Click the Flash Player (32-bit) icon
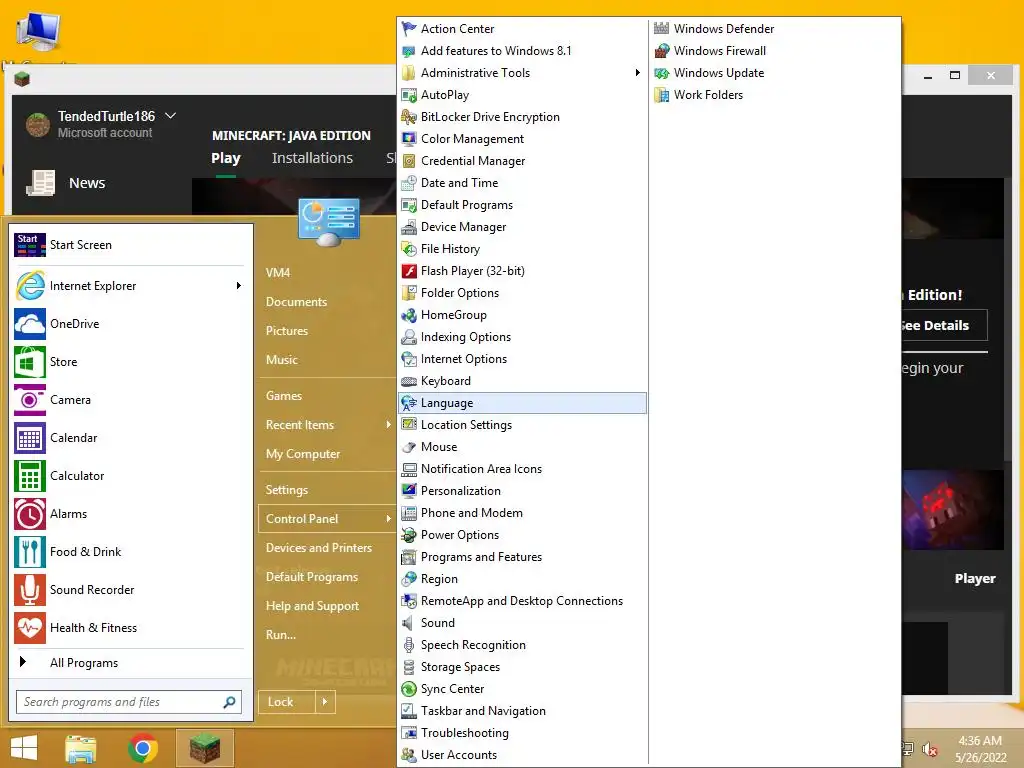 (x=409, y=271)
